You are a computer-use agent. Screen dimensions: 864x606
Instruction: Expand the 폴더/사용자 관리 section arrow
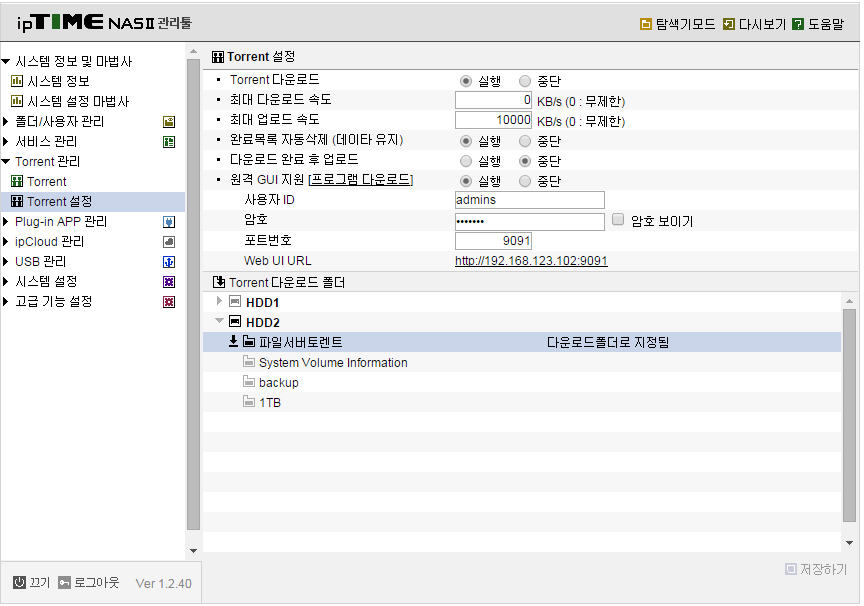6,122
